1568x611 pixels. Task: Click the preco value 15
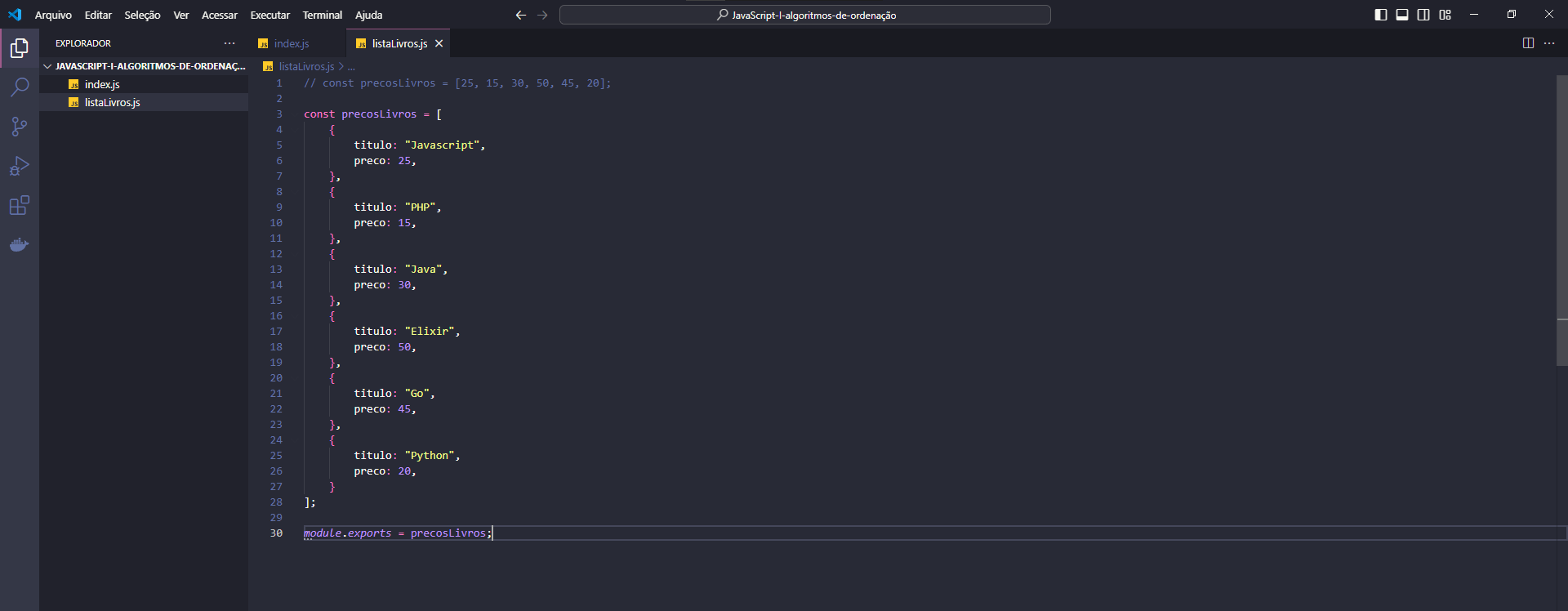click(404, 223)
